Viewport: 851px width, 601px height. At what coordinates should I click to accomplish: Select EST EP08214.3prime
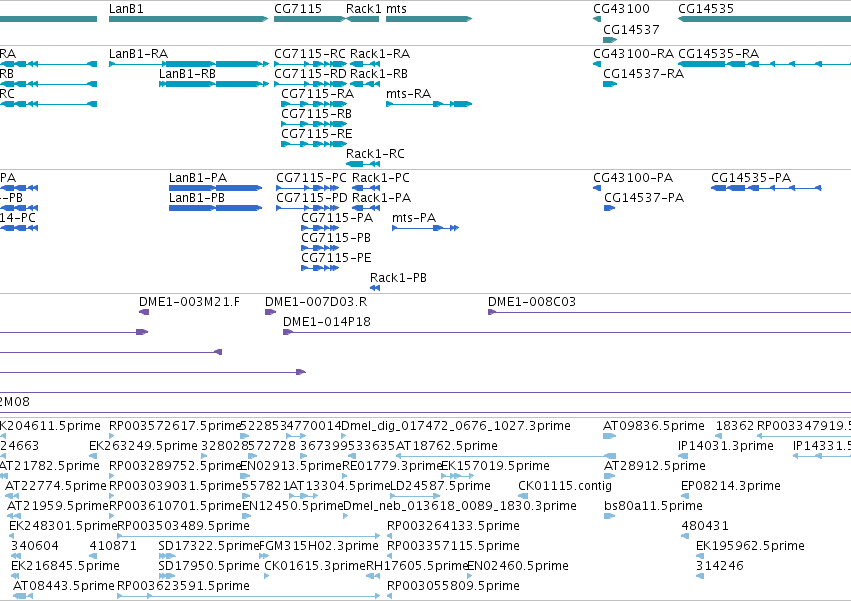pyautogui.click(x=685, y=496)
